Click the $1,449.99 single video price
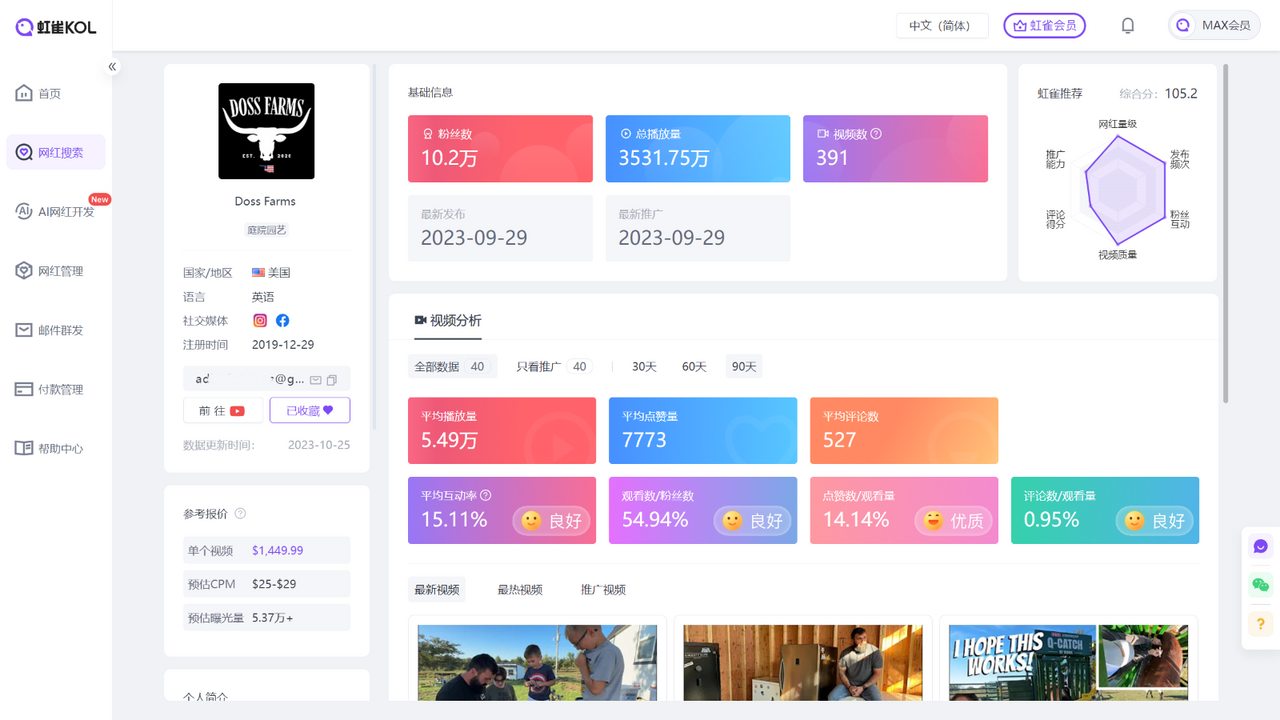The width and height of the screenshot is (1280, 720). [x=277, y=550]
